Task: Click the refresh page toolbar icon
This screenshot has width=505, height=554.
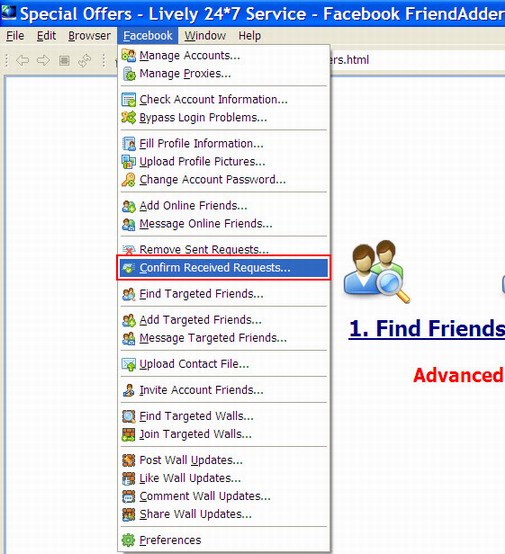Action: click(x=85, y=61)
